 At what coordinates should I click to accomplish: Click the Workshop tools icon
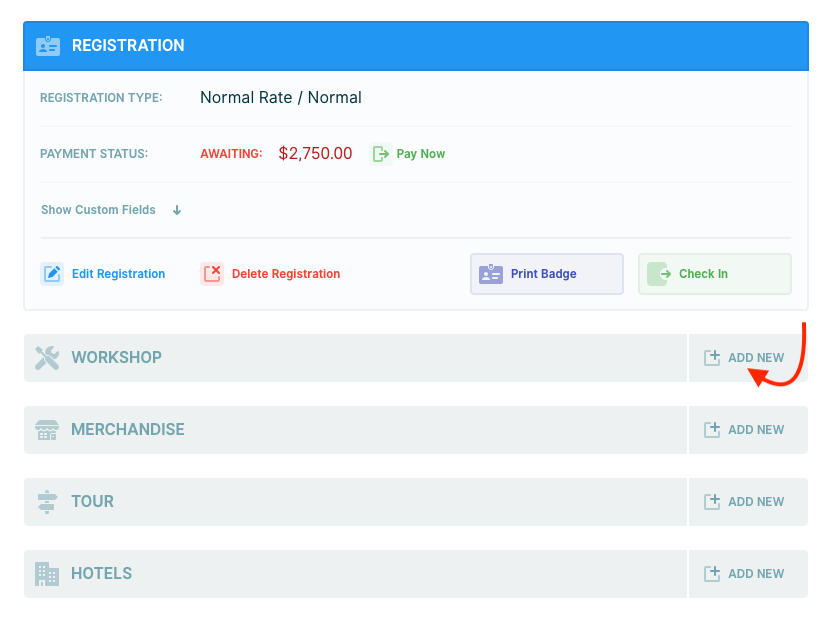[x=47, y=358]
